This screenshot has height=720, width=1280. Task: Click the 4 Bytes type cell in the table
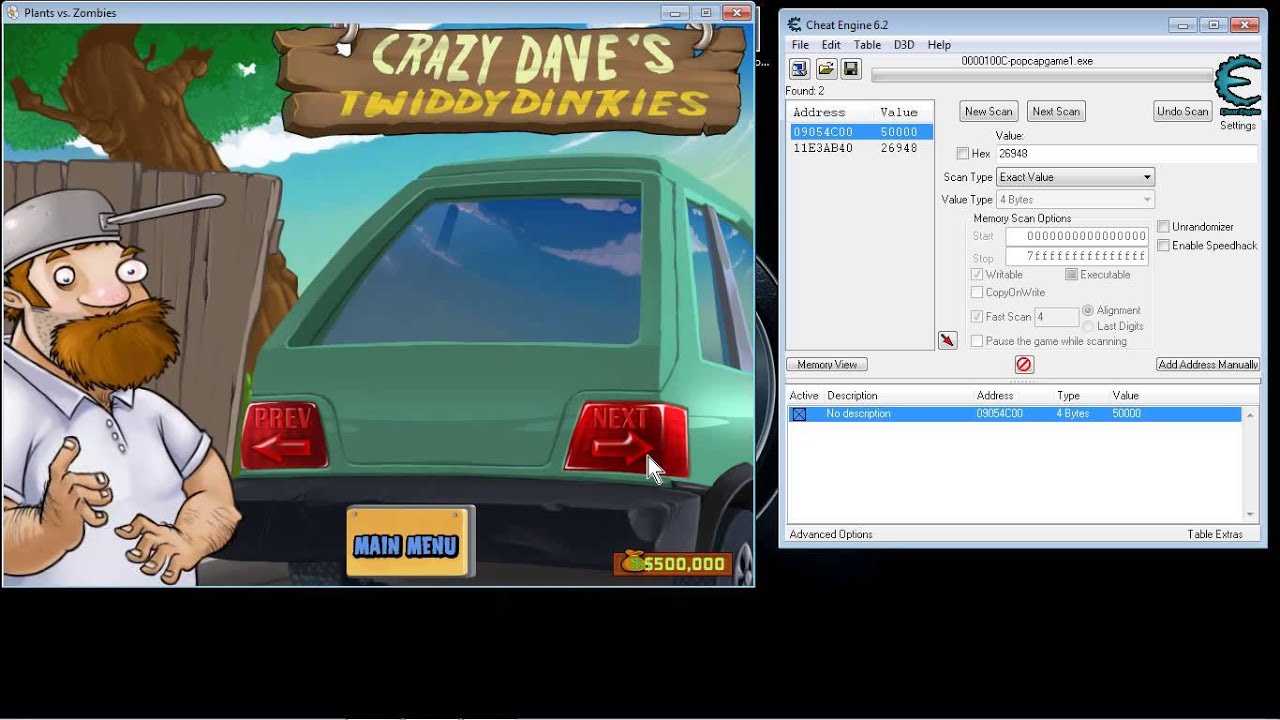[1073, 414]
